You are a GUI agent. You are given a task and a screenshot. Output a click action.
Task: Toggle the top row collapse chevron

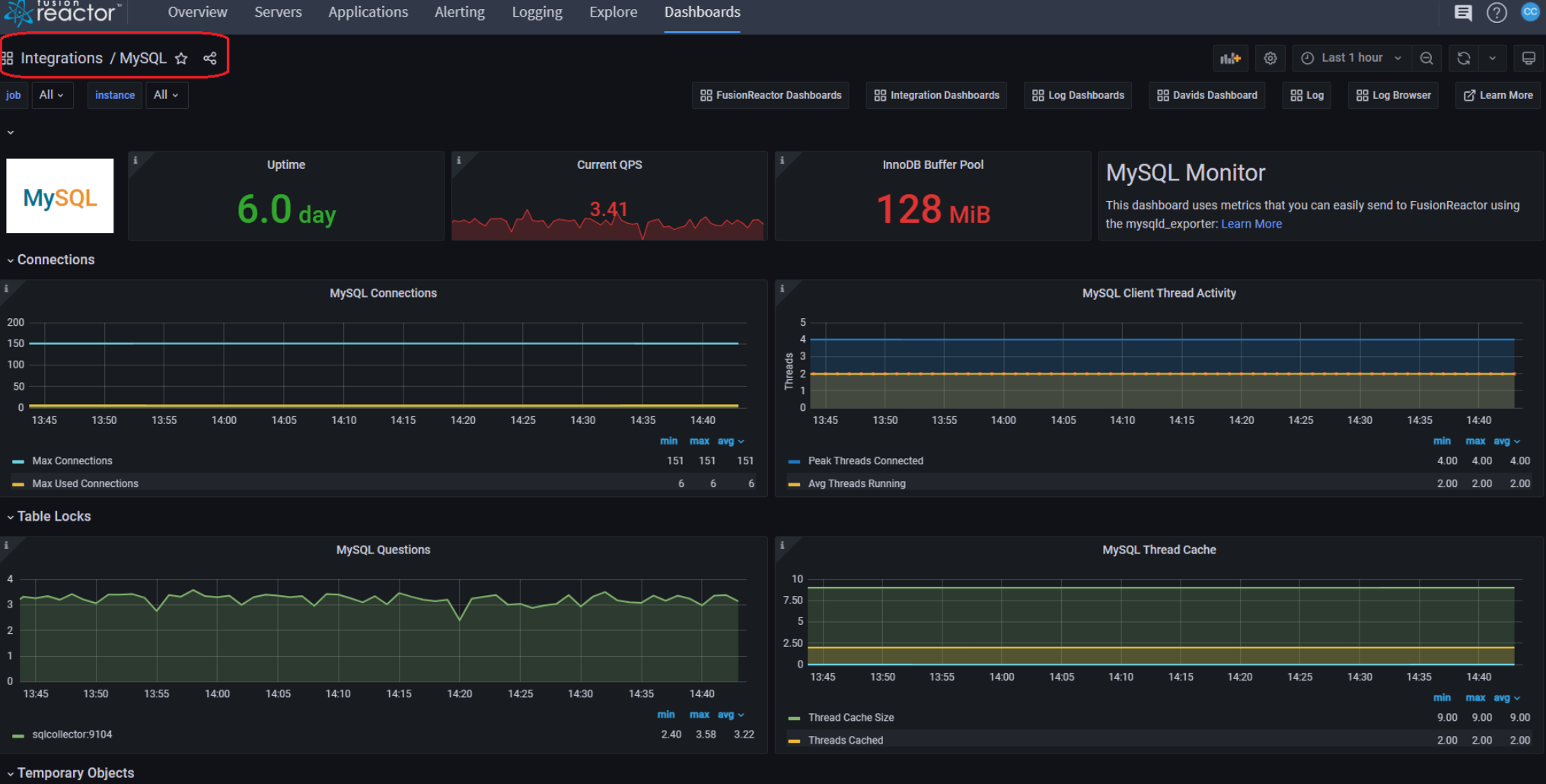[11, 132]
